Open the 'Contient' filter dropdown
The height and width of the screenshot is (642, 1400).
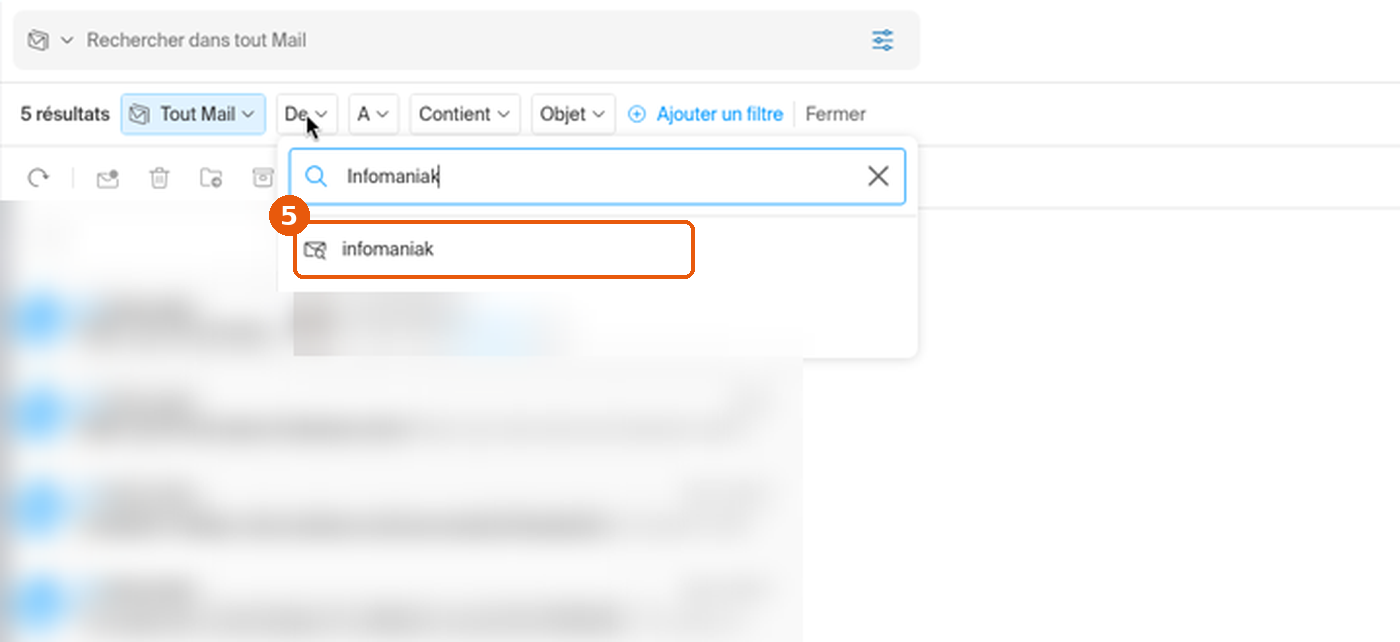(465, 114)
